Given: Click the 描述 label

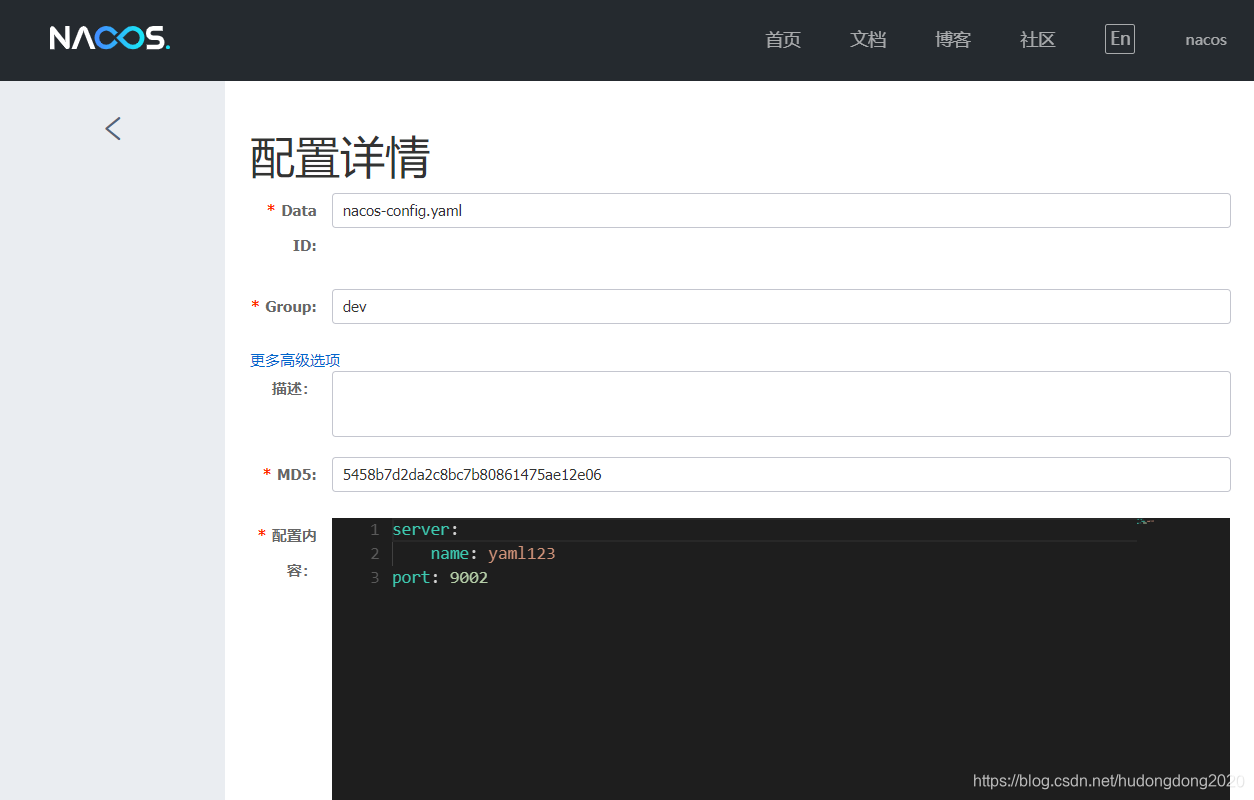Looking at the screenshot, I should [x=290, y=389].
